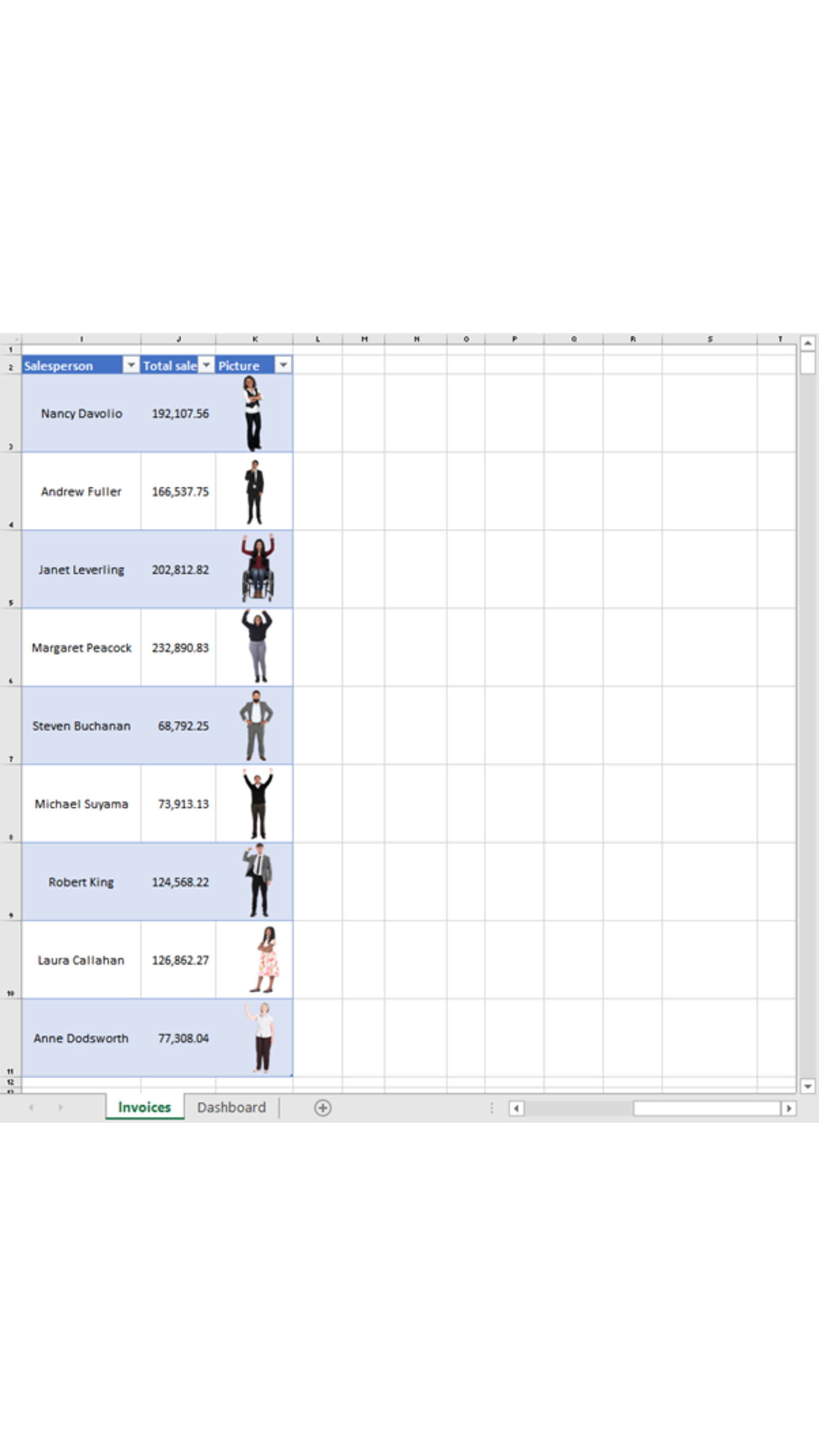Click the previous sheet navigation arrow
The height and width of the screenshot is (1456, 819).
click(31, 1108)
